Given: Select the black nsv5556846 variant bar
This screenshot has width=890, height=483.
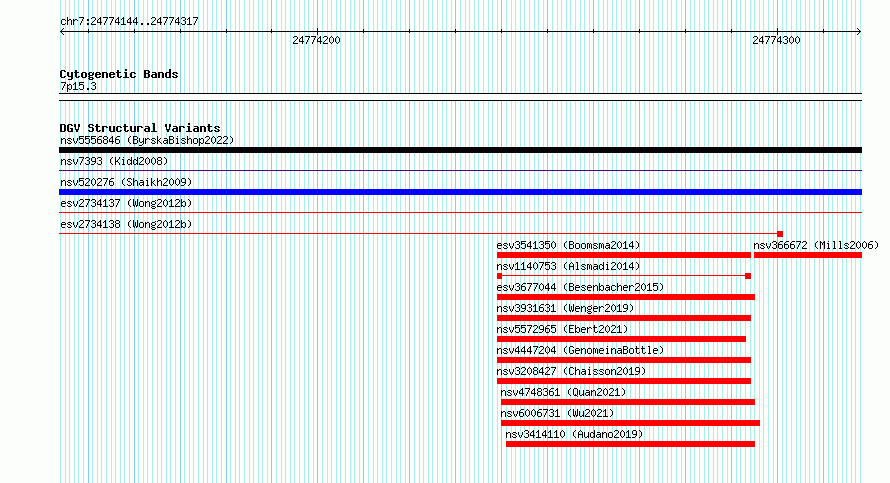Looking at the screenshot, I should pos(460,150).
